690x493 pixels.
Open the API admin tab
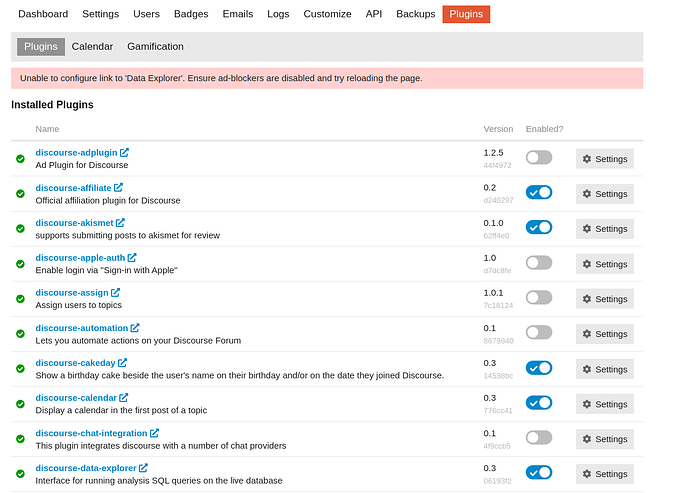[374, 14]
